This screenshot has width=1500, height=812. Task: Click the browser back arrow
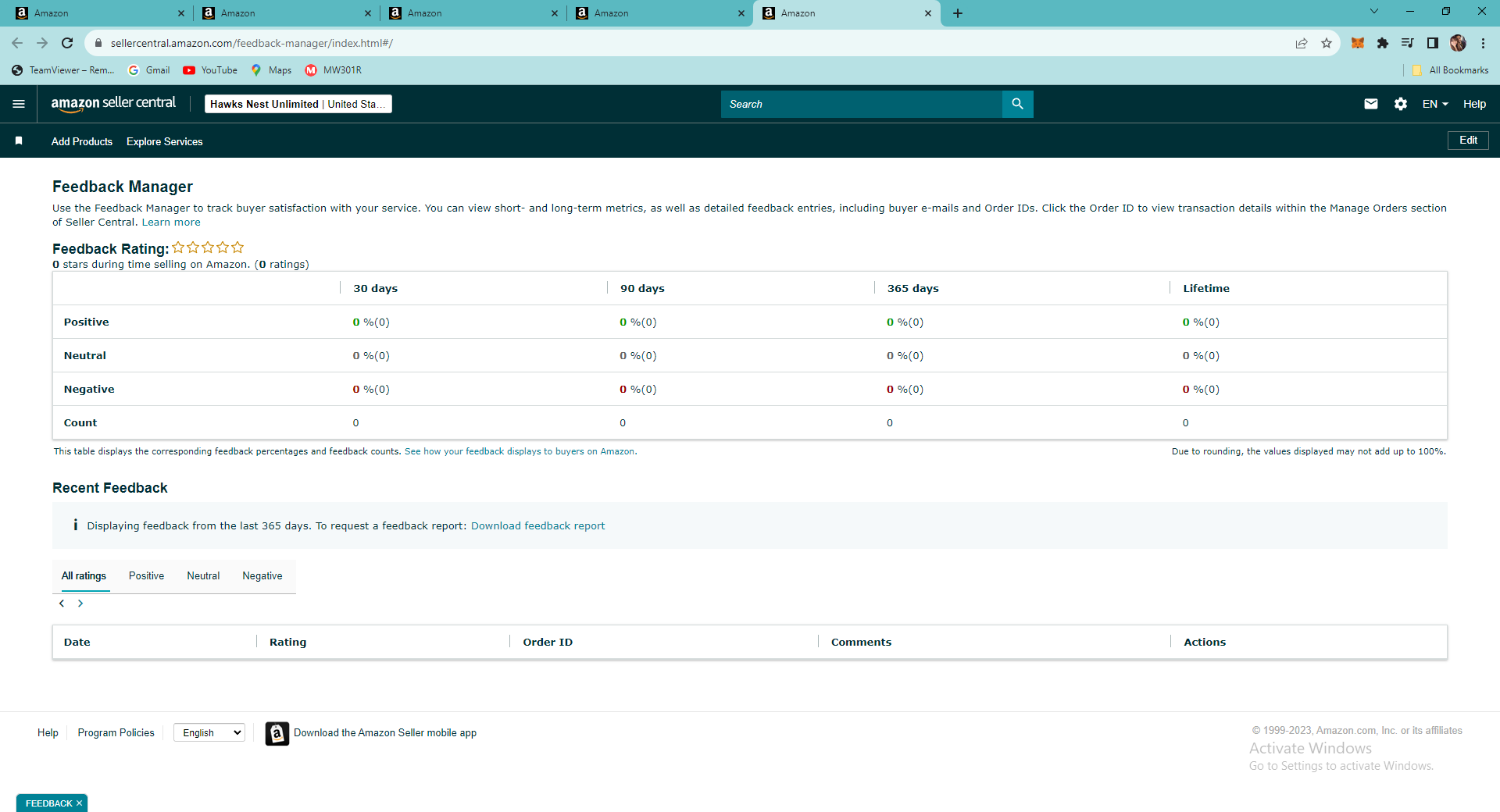[x=17, y=43]
